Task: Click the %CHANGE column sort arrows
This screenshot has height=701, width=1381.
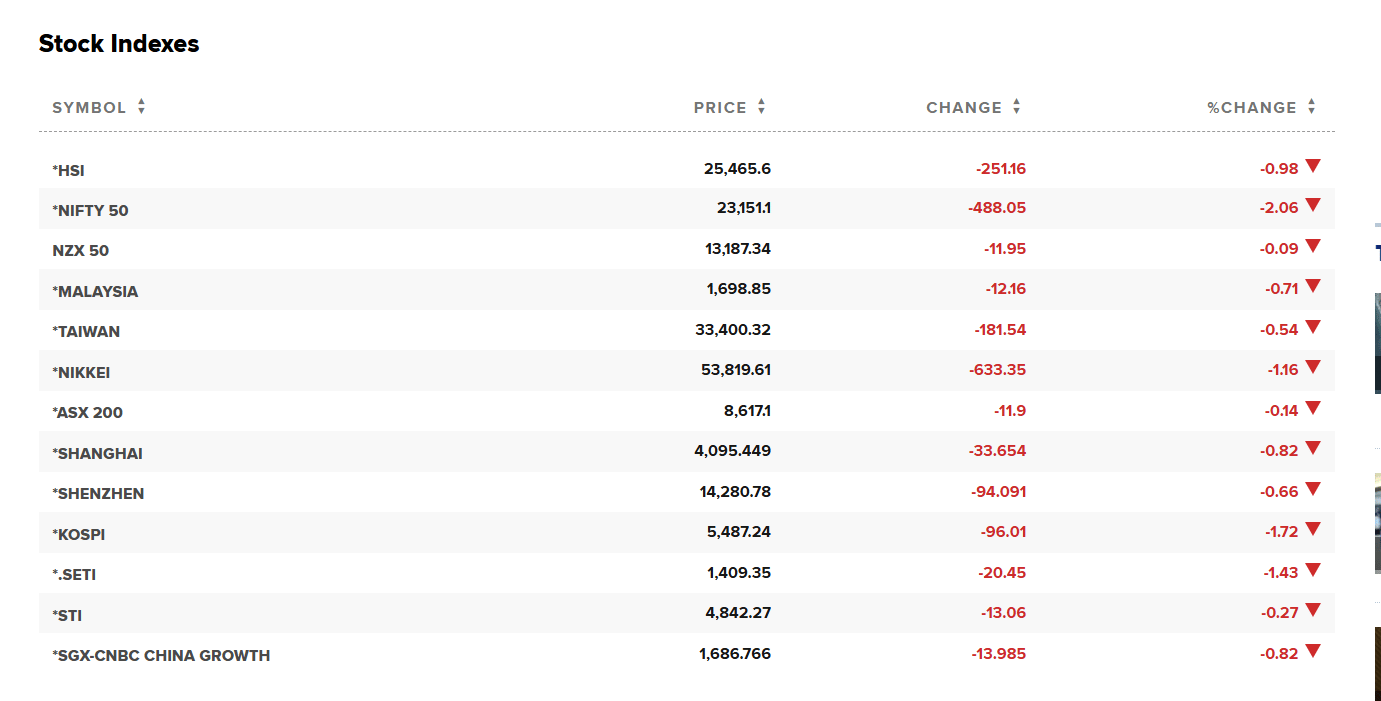Action: 1311,107
